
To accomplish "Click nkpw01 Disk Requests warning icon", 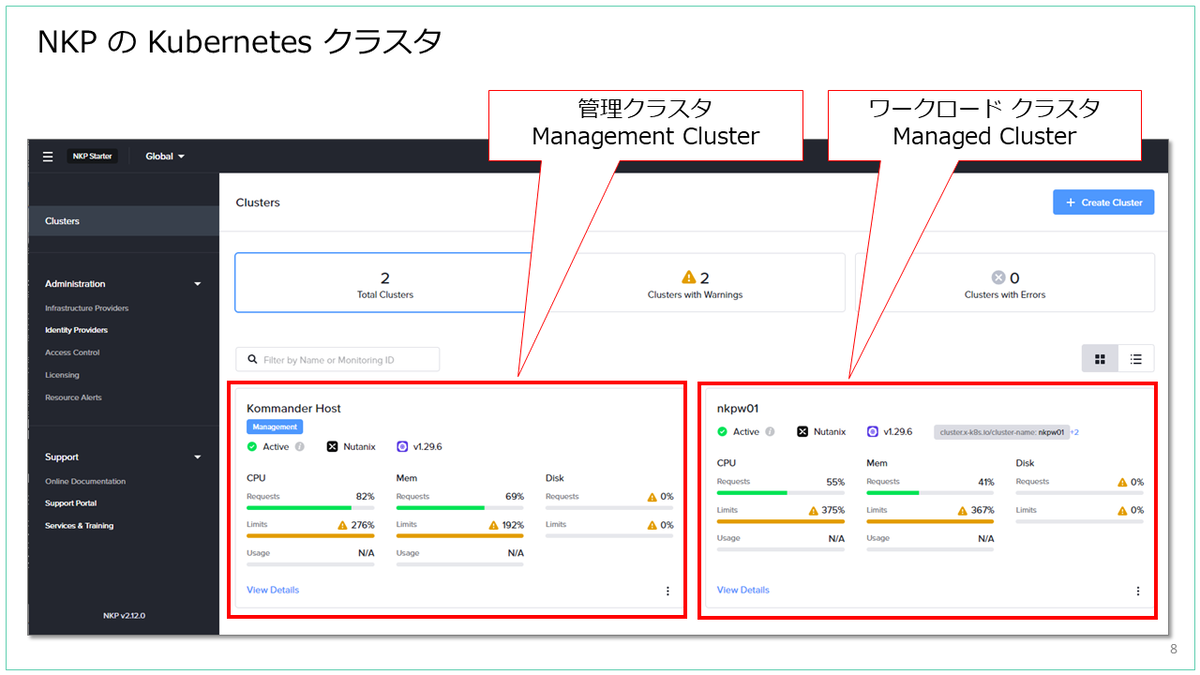I will pyautogui.click(x=1123, y=482).
